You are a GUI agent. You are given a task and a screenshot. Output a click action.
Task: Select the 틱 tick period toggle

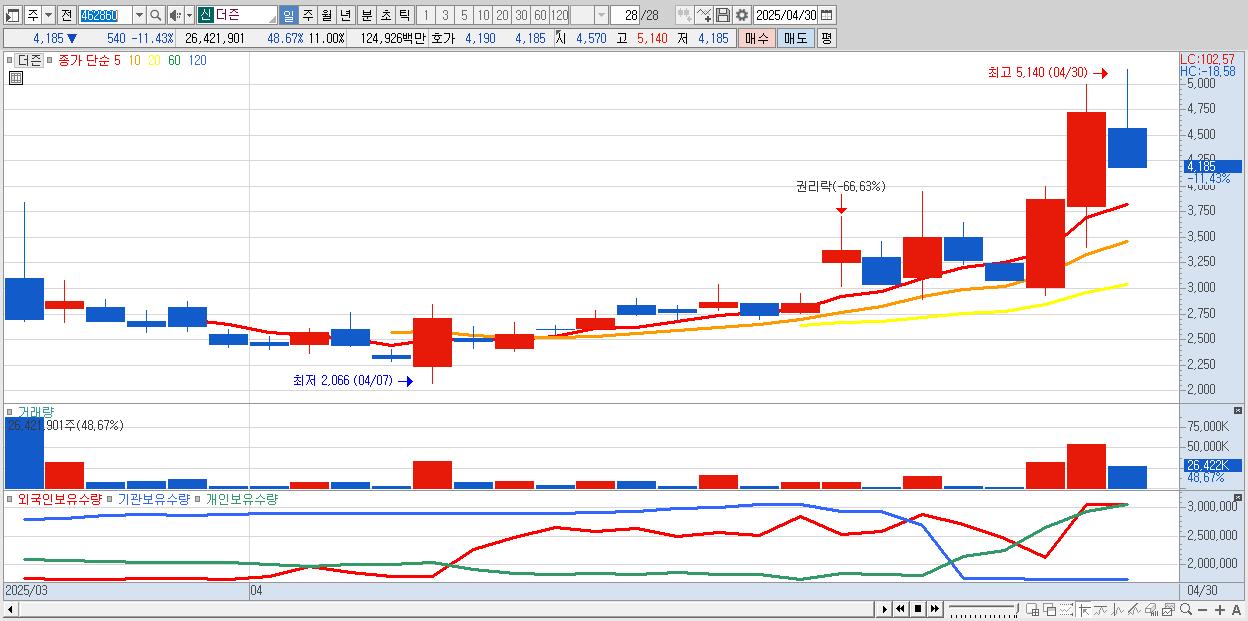404,15
